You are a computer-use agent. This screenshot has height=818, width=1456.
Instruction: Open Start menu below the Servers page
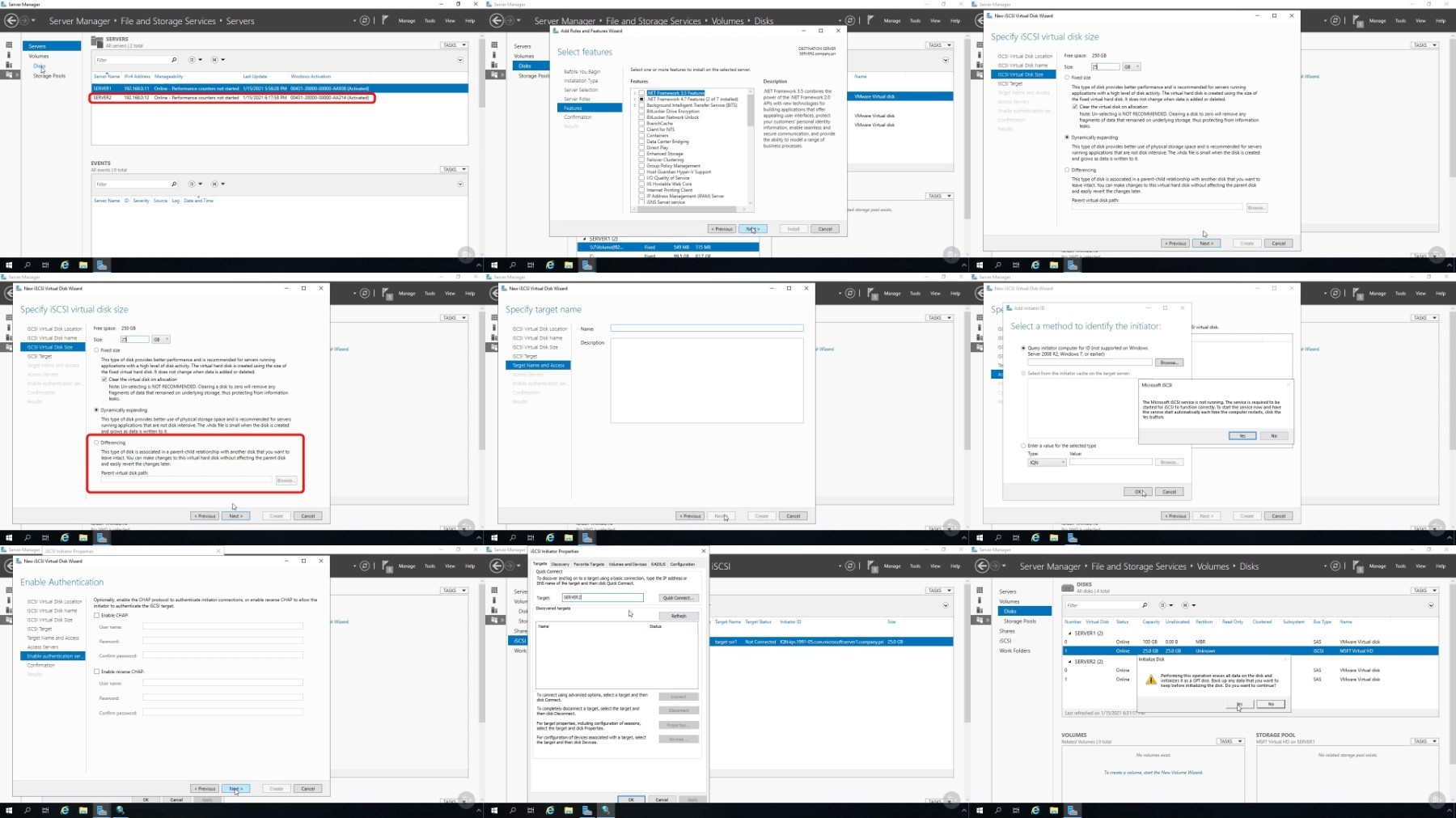9,265
